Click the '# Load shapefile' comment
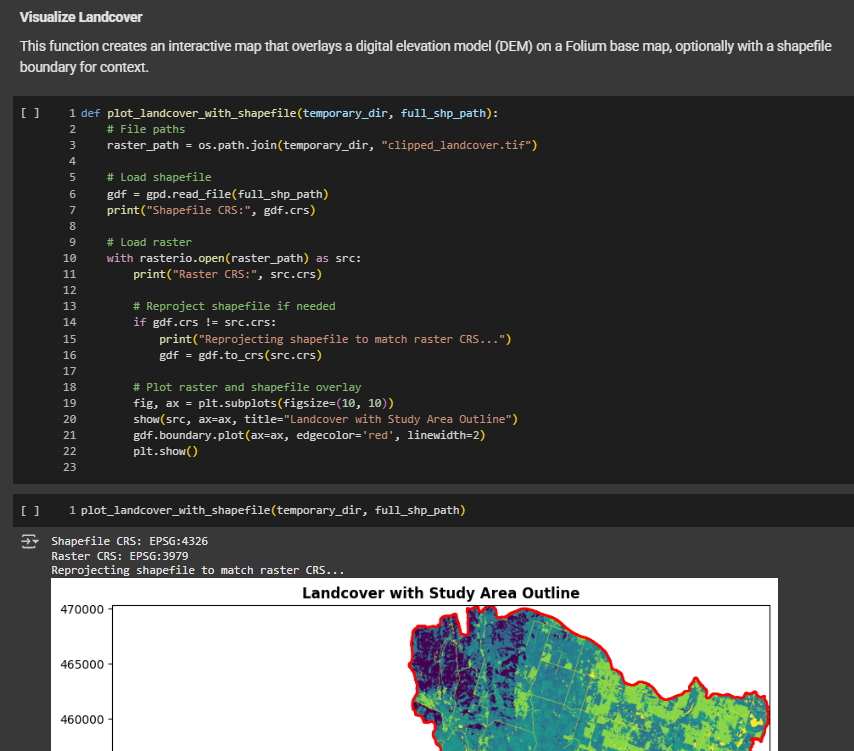Image resolution: width=854 pixels, height=751 pixels. coord(159,178)
